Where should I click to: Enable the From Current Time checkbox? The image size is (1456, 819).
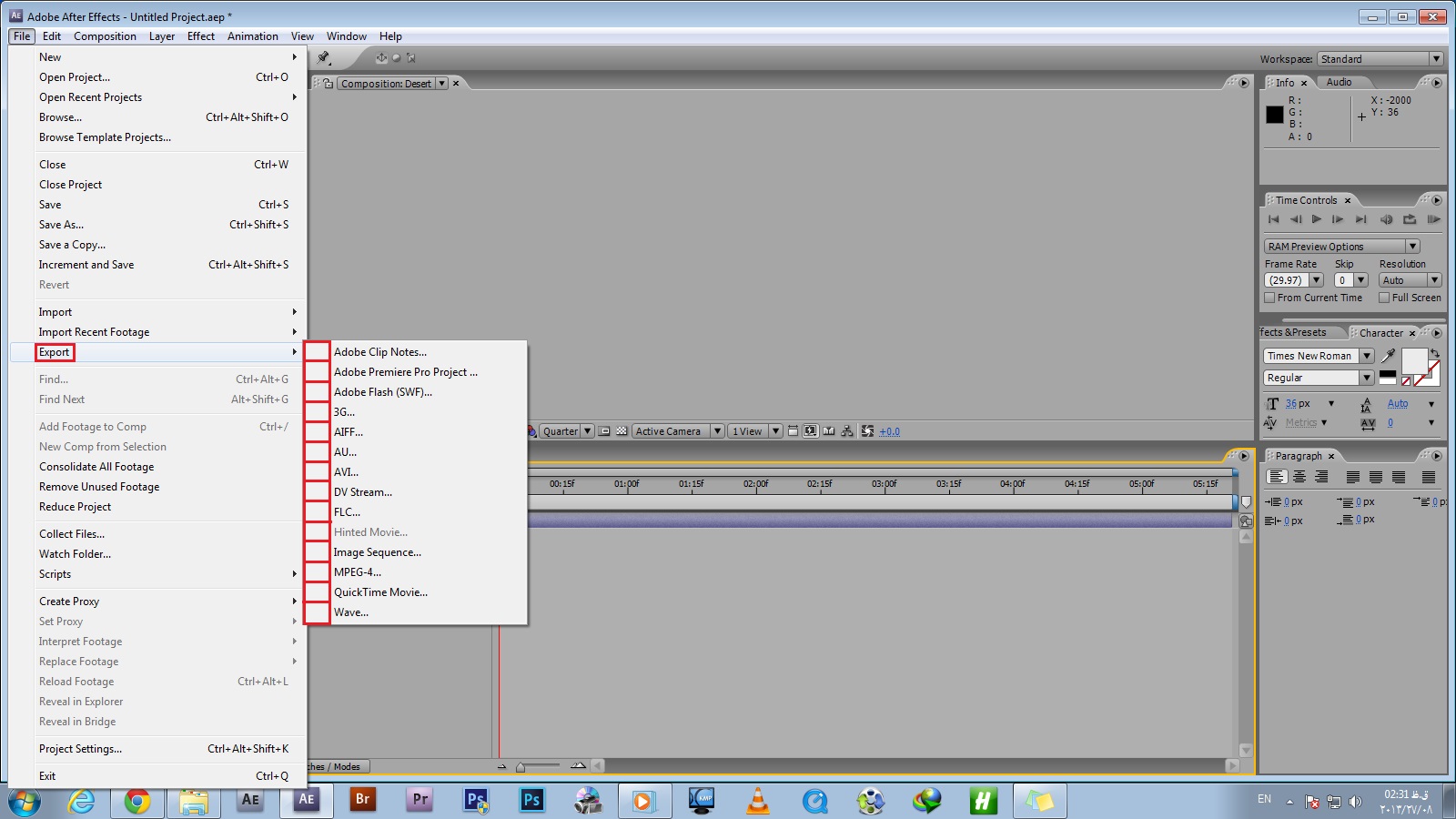click(x=1269, y=298)
